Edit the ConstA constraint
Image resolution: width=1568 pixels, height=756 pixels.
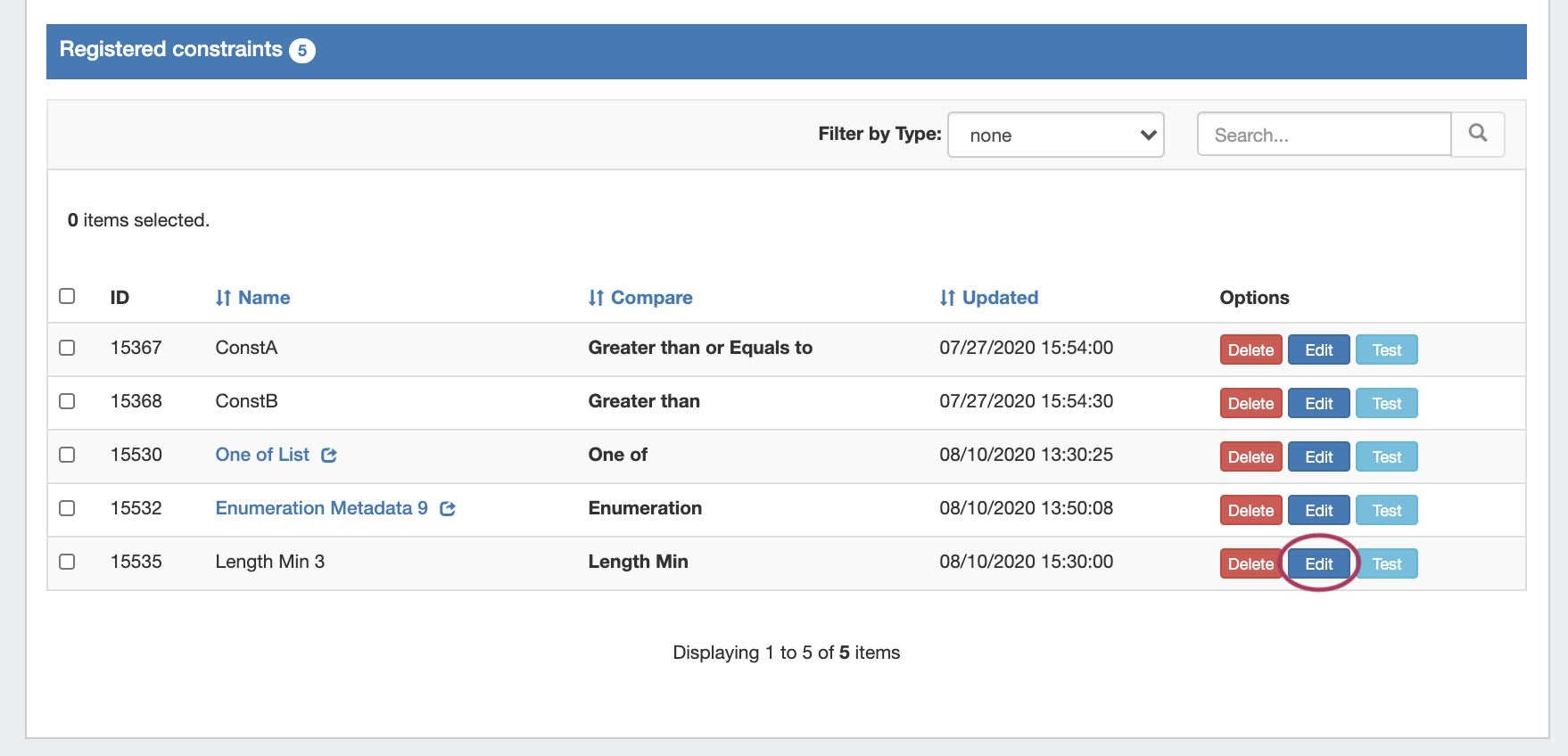[1318, 349]
